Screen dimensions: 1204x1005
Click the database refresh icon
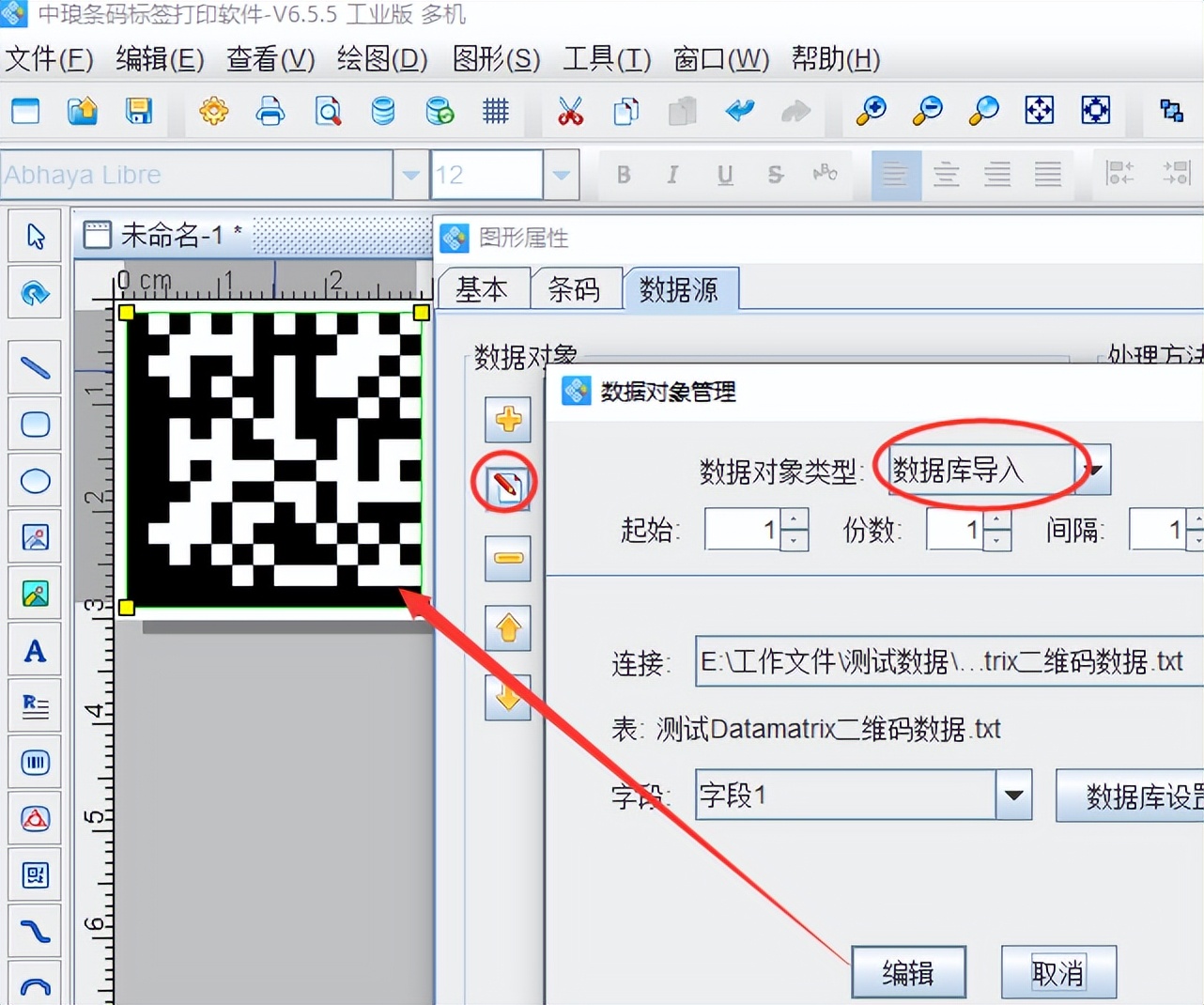[440, 111]
